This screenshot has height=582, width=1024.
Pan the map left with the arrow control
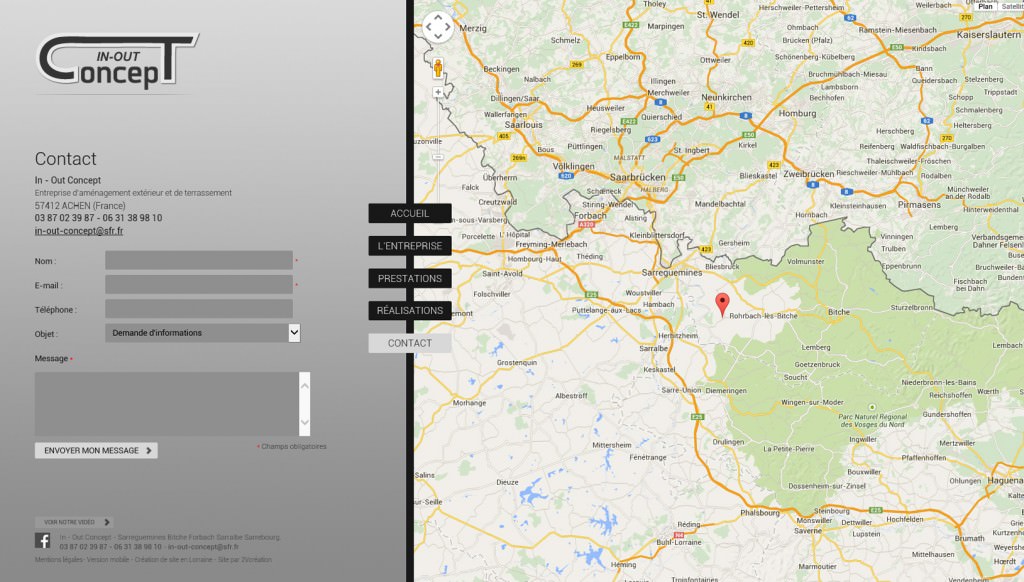[x=428, y=27]
